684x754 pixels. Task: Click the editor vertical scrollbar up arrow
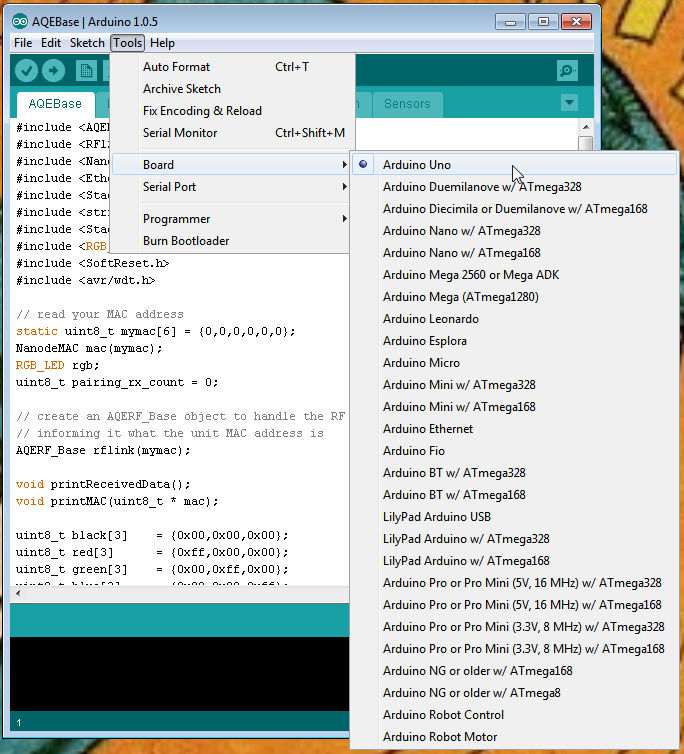click(586, 127)
